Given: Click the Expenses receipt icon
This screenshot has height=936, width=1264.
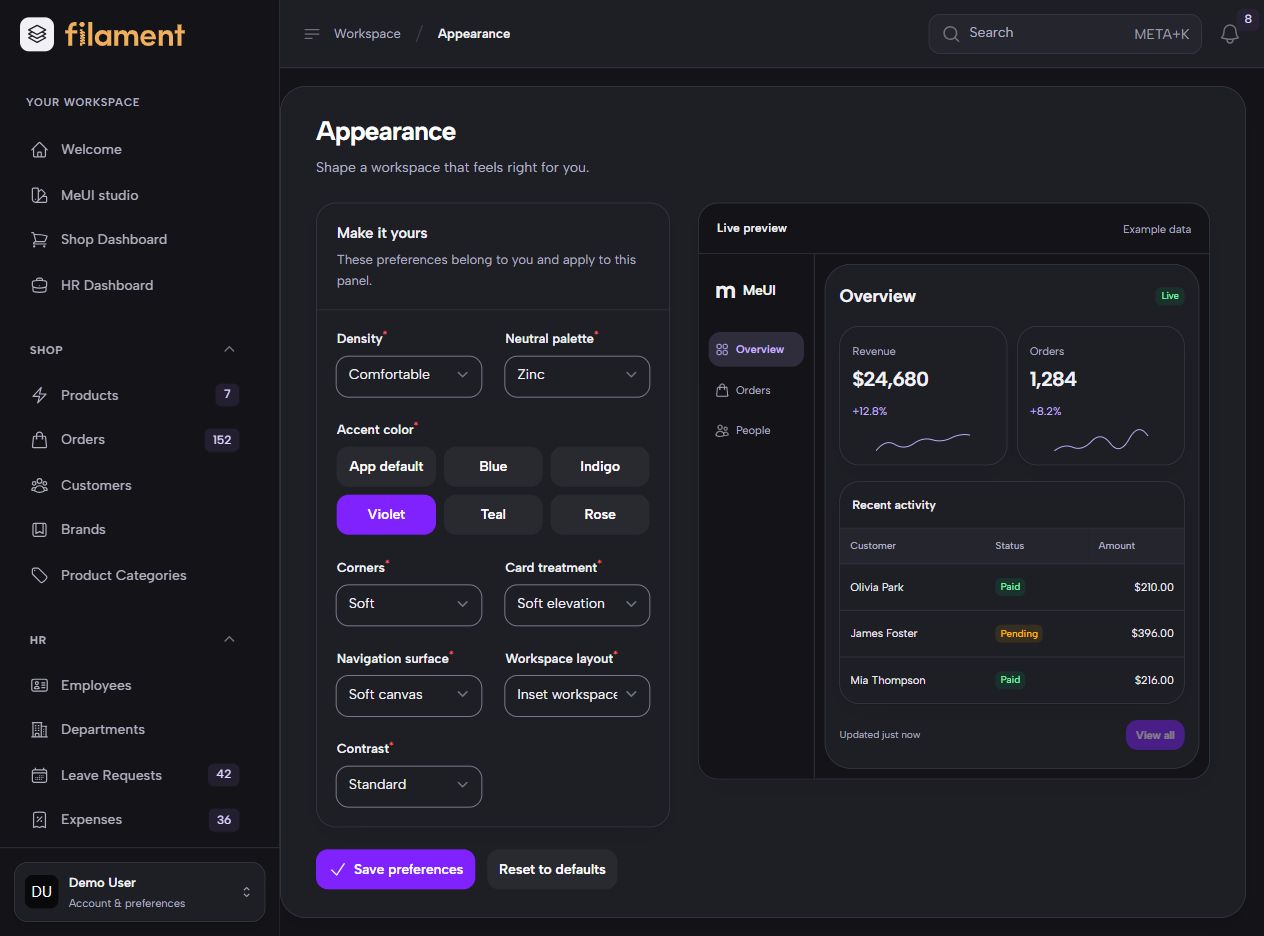Looking at the screenshot, I should pyautogui.click(x=40, y=820).
